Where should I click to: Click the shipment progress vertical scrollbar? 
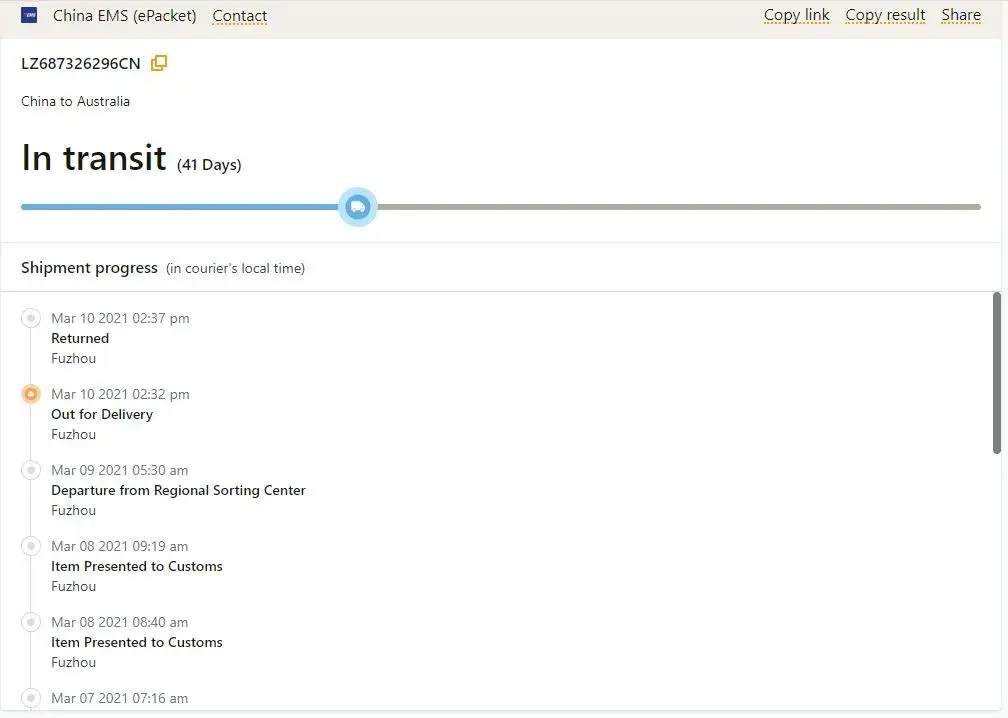click(x=996, y=372)
